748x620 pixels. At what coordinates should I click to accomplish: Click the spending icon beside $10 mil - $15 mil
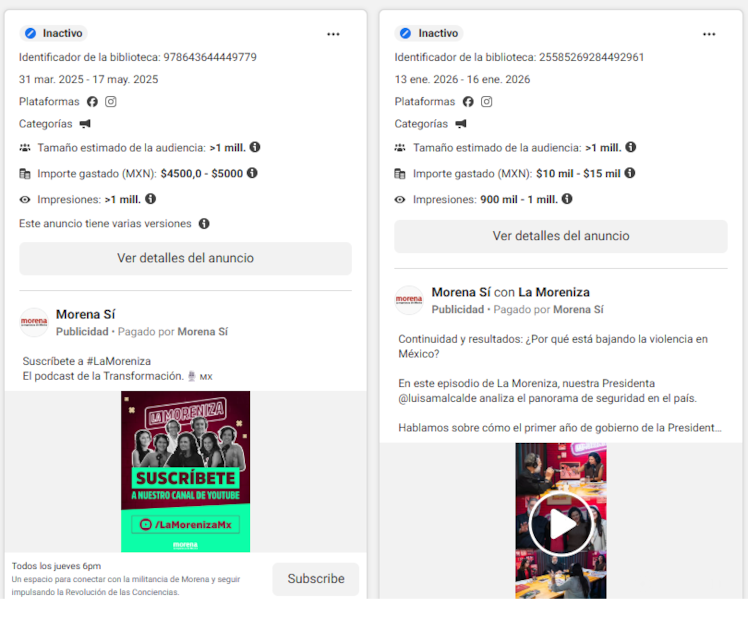(x=400, y=174)
